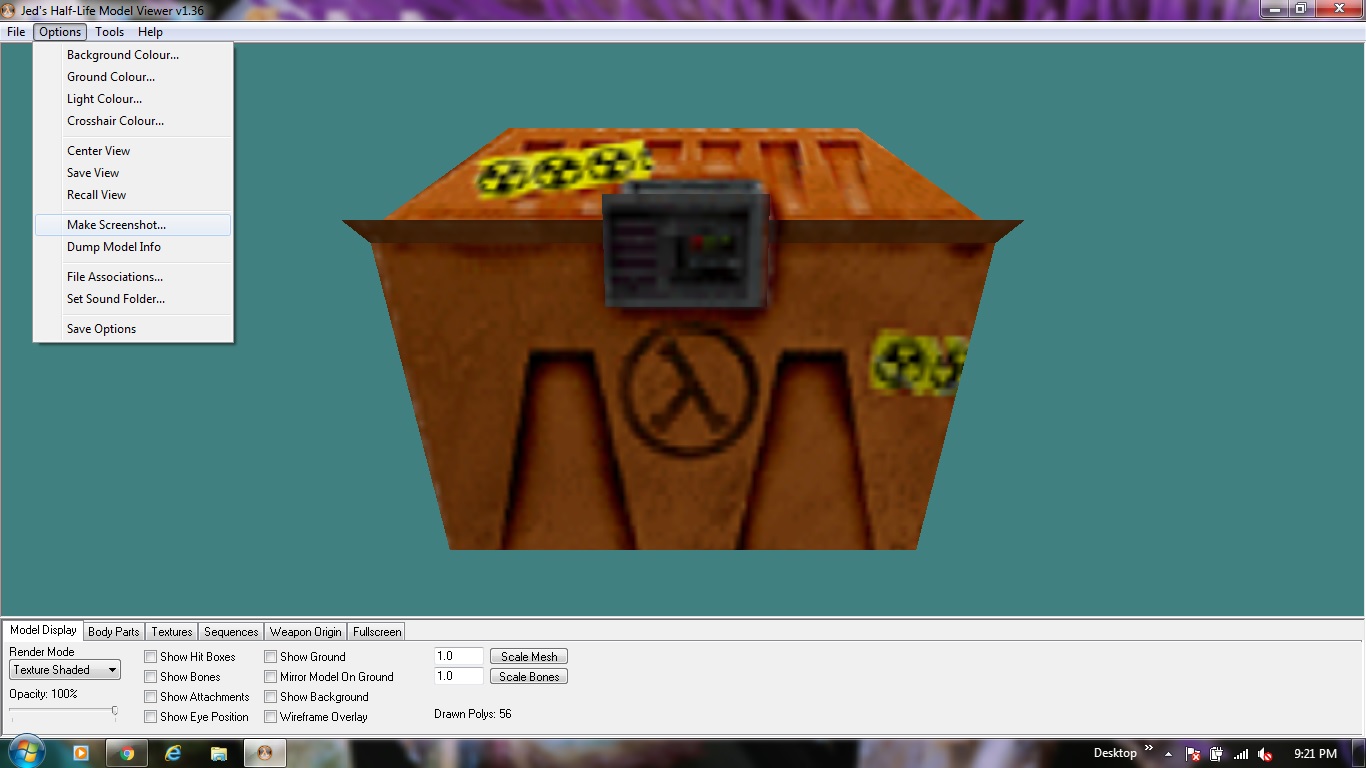Click the Show Desktop strip at taskbar end
The height and width of the screenshot is (768, 1366).
click(1359, 753)
